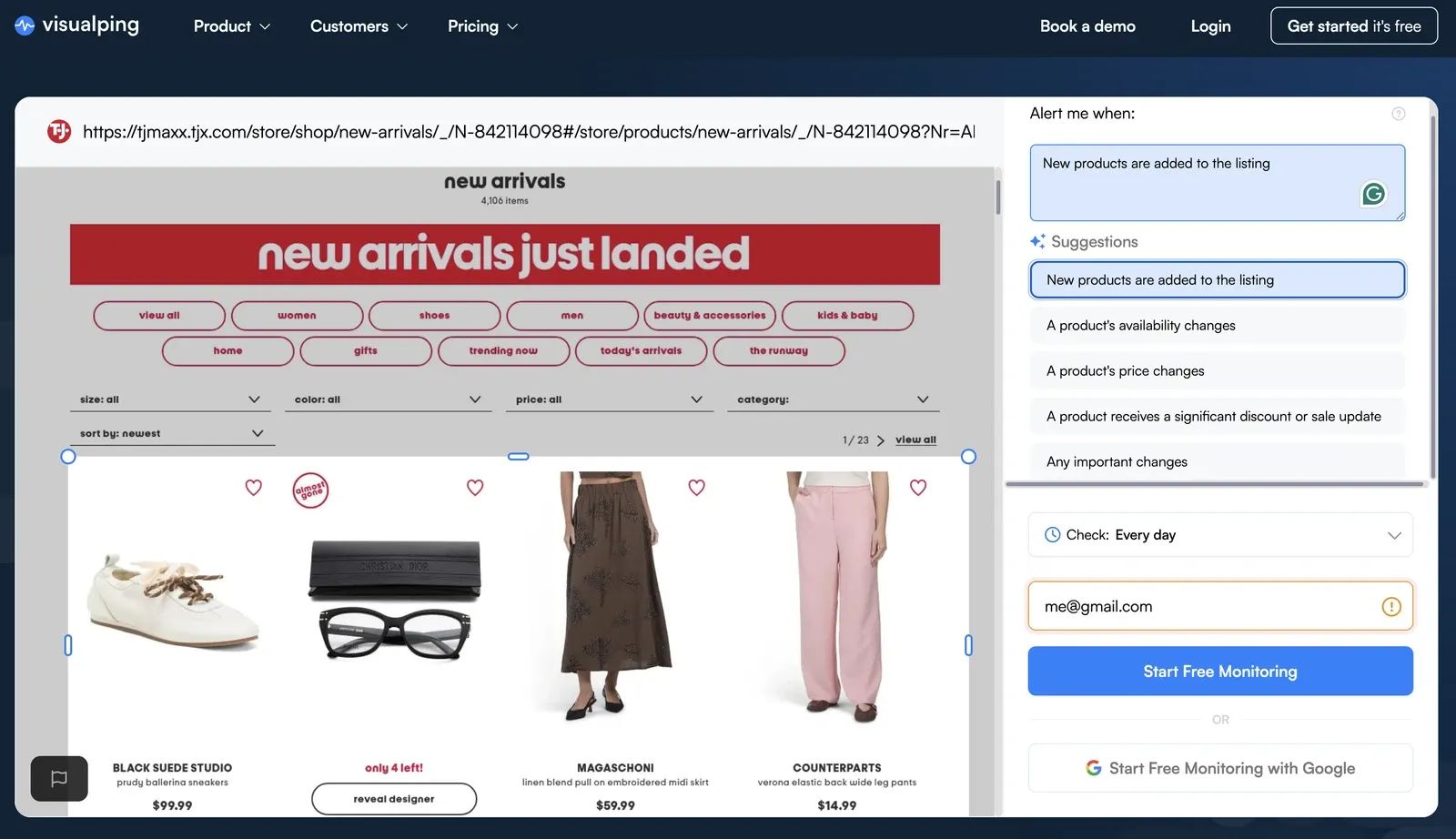This screenshot has height=839, width=1456.
Task: Expand the color: all filter
Action: tap(389, 399)
